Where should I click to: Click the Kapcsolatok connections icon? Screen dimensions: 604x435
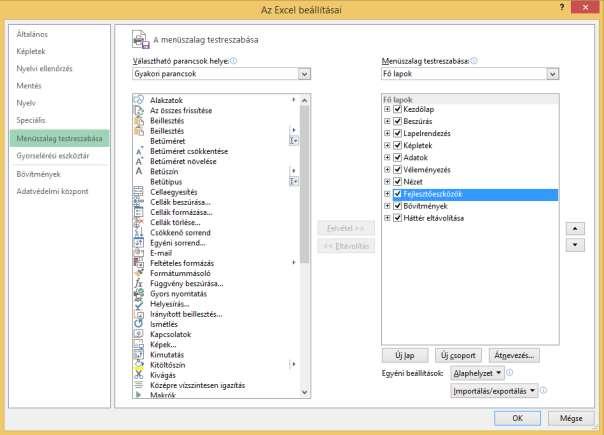coord(138,334)
